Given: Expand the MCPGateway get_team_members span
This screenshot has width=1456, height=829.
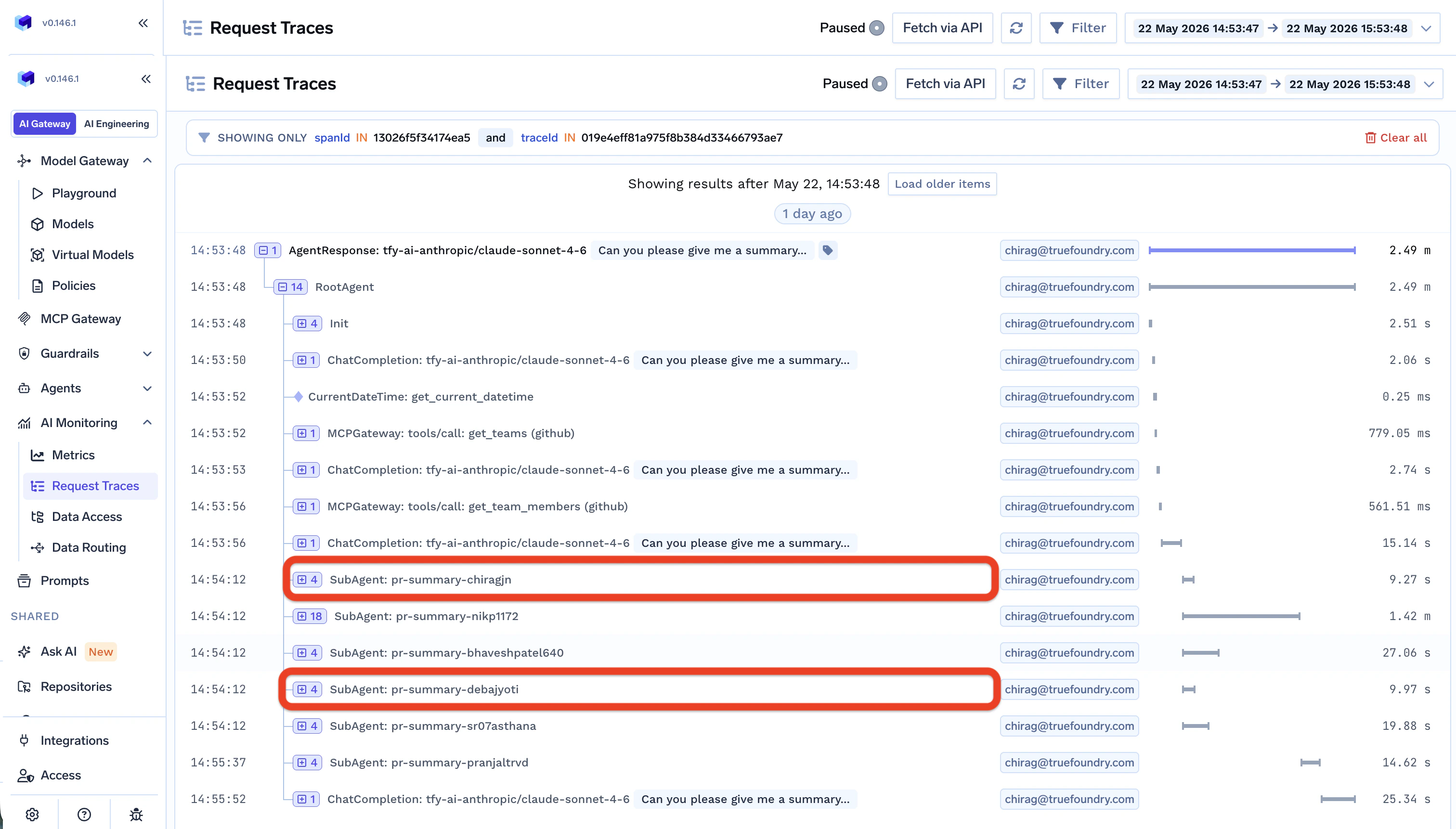Looking at the screenshot, I should pyautogui.click(x=306, y=507).
